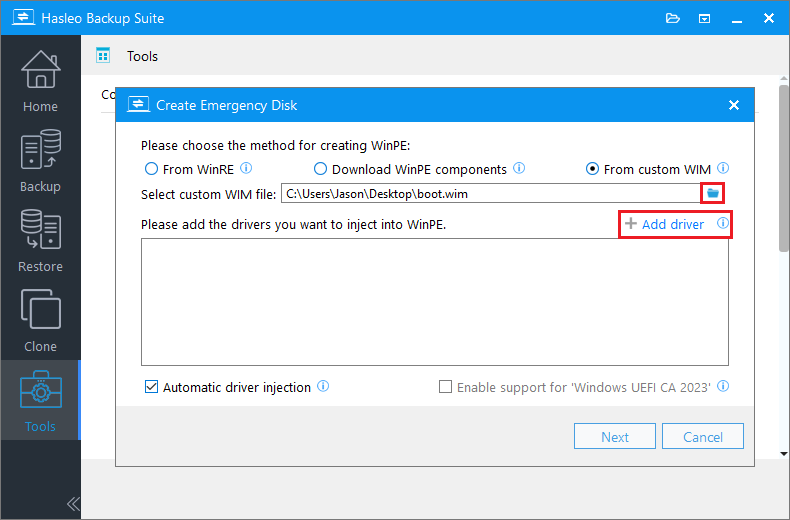Click the custom WIM file path field
Image resolution: width=790 pixels, height=520 pixels.
(491, 193)
